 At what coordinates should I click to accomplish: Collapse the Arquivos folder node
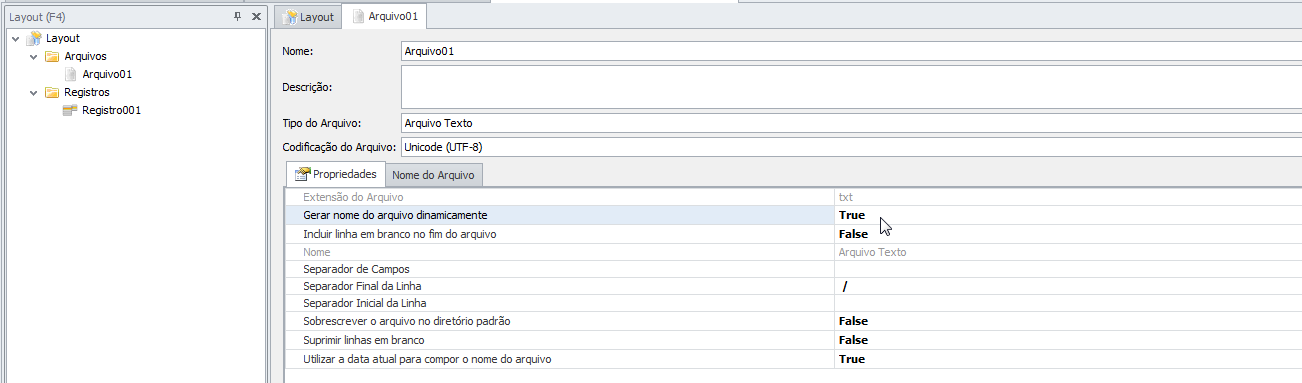click(33, 56)
